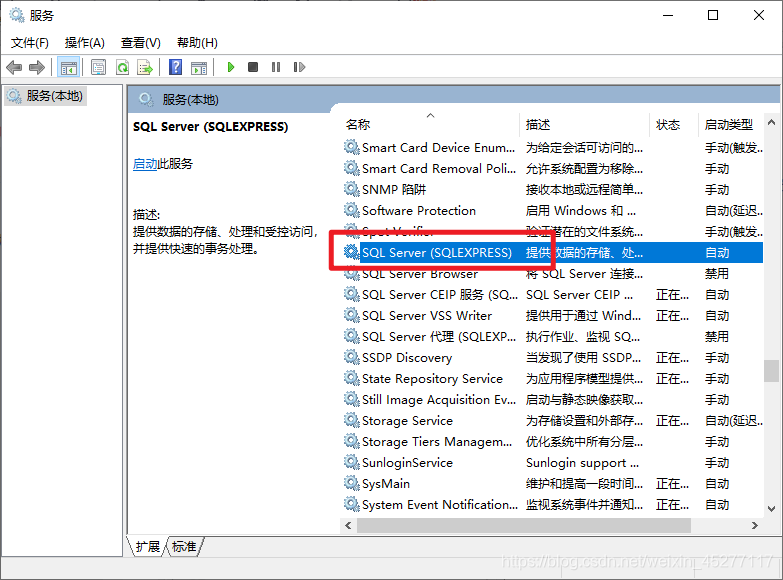Image resolution: width=783 pixels, height=580 pixels.
Task: Click the gear icon of SNMP 陷阱
Action: point(352,189)
